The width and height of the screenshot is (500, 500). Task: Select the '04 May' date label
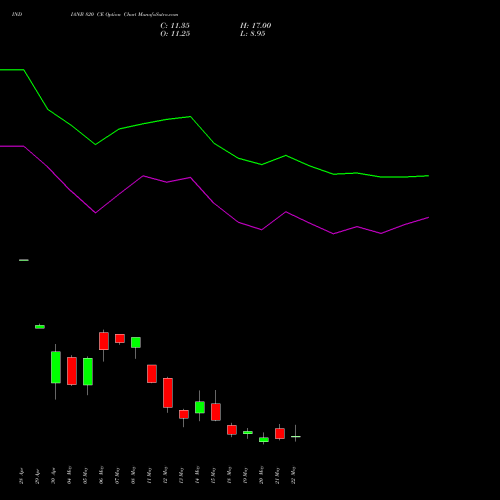(69, 475)
